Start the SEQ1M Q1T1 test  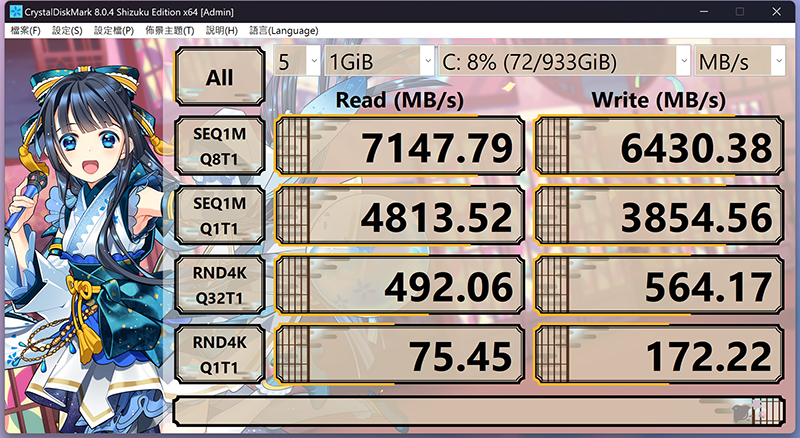(x=219, y=215)
